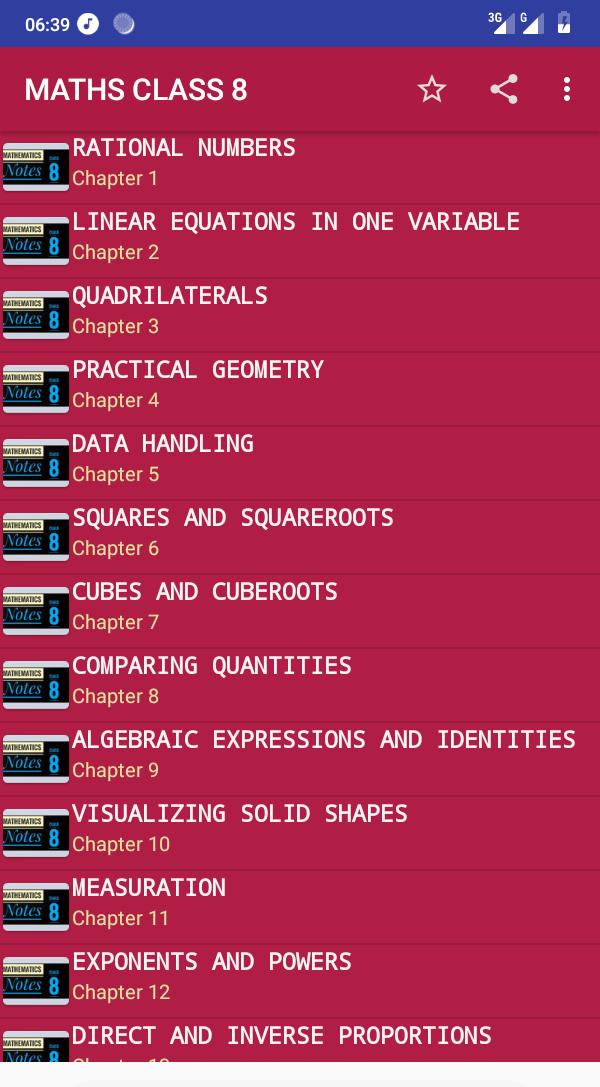Screen dimensions: 600x1087
Task: Tap the Notes icon for Cubes and Cuberoots
Action: coord(36,611)
